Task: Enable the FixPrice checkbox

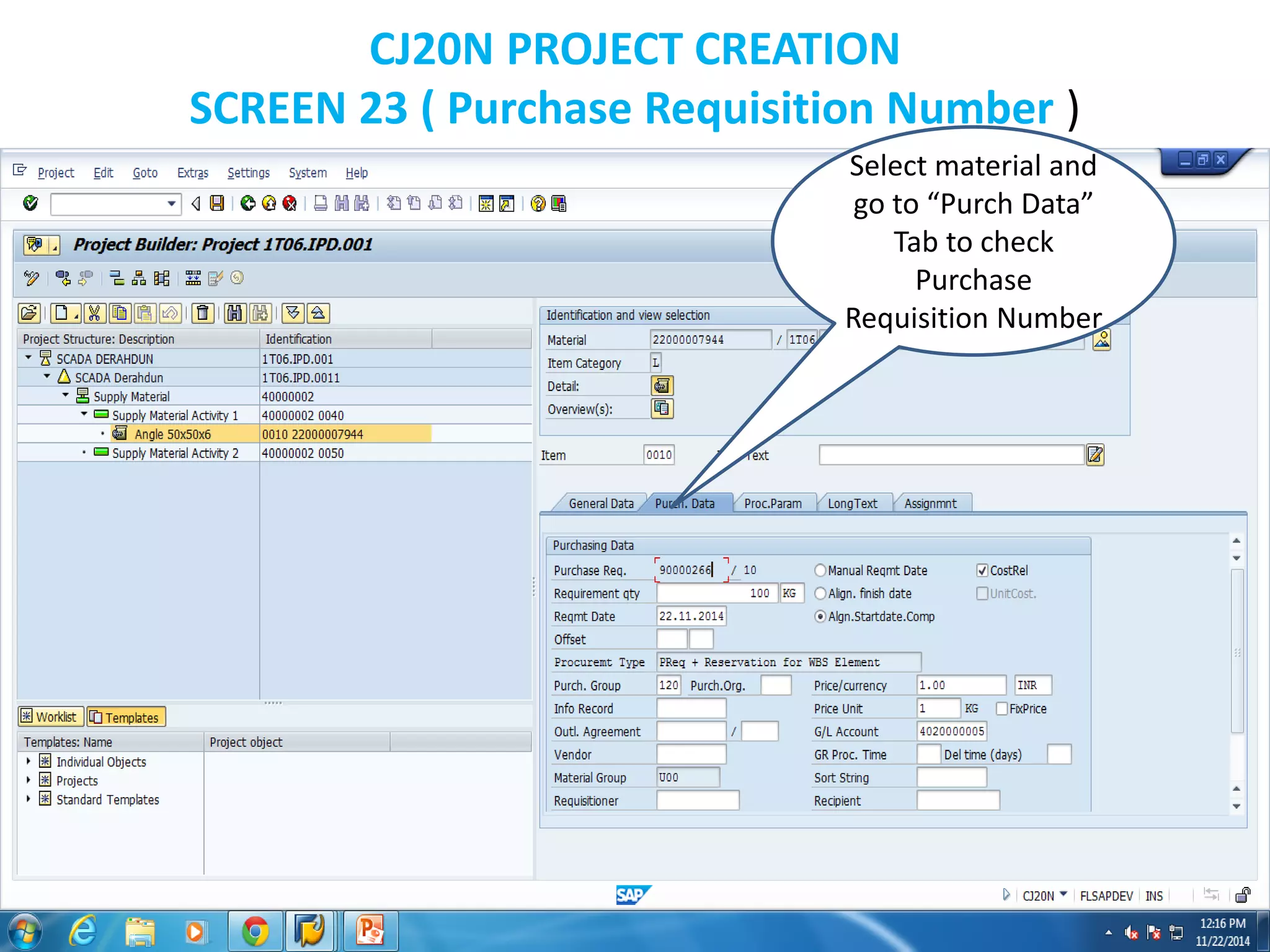Action: [1001, 708]
